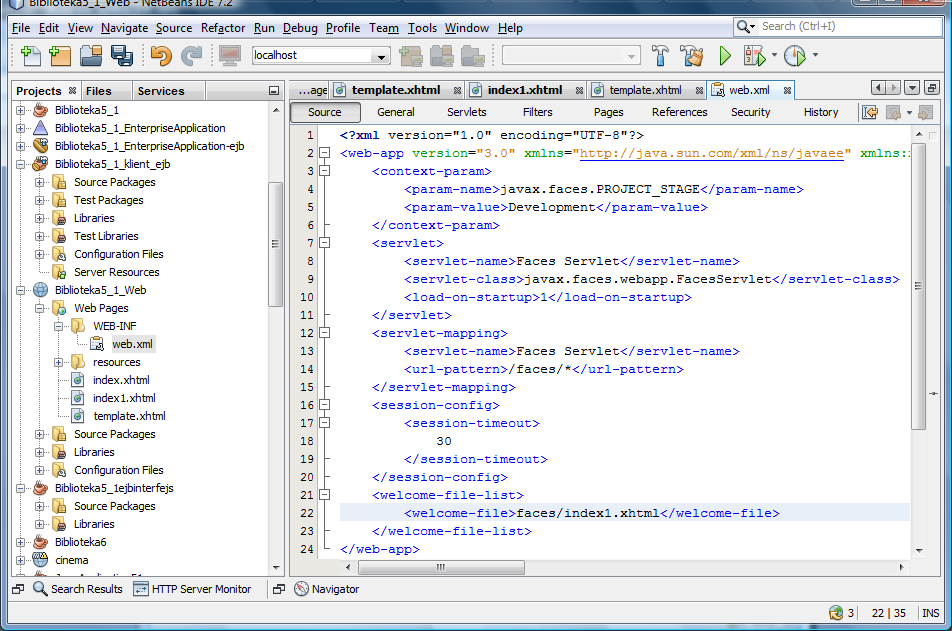The height and width of the screenshot is (631, 952).
Task: Switch to the General view button
Action: tap(396, 112)
